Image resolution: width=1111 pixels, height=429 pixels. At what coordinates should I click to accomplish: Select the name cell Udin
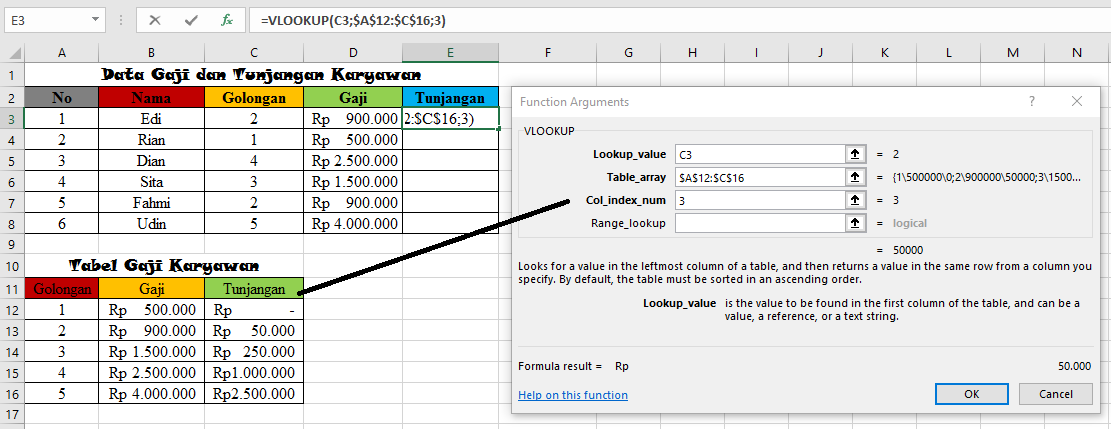152,223
